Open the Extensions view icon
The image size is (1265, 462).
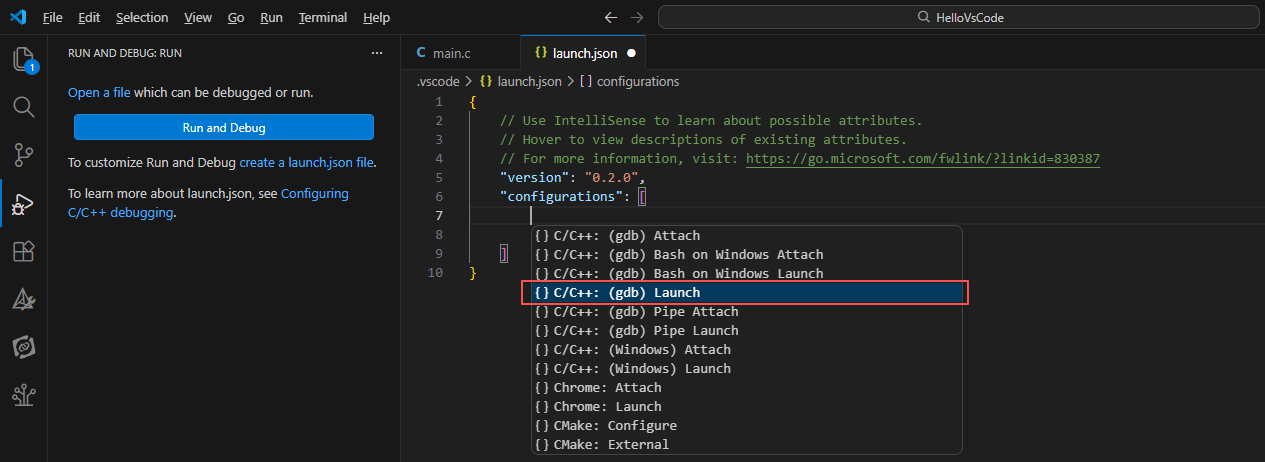(24, 252)
